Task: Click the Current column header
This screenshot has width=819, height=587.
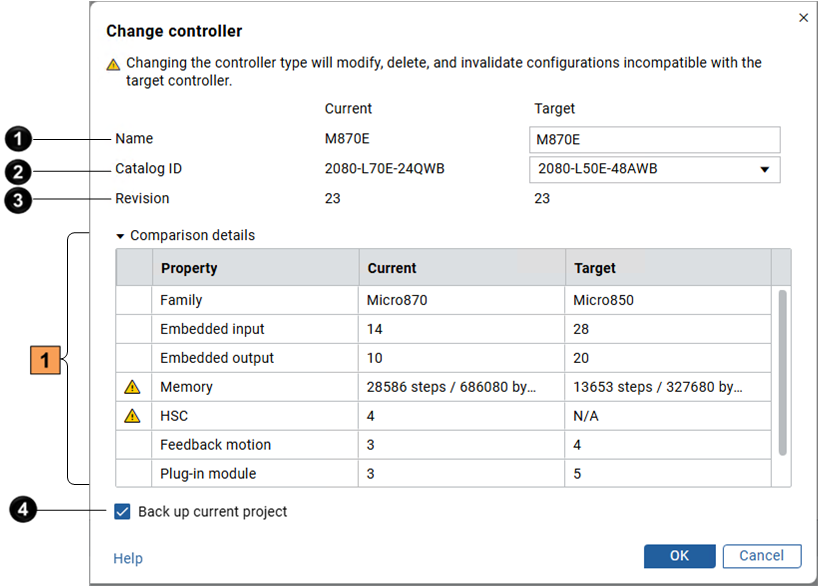Action: coord(460,268)
